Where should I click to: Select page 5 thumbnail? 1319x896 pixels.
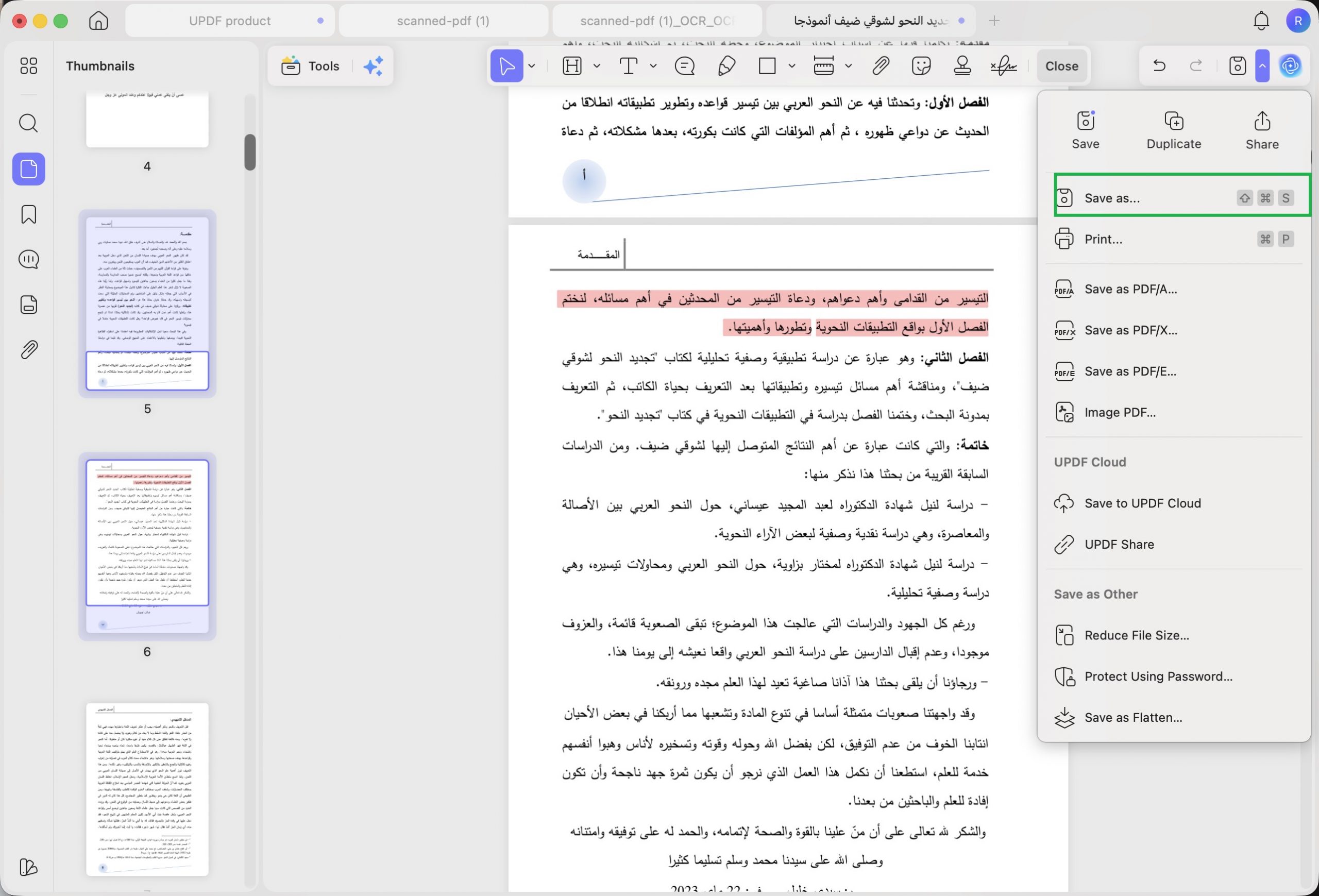(147, 303)
